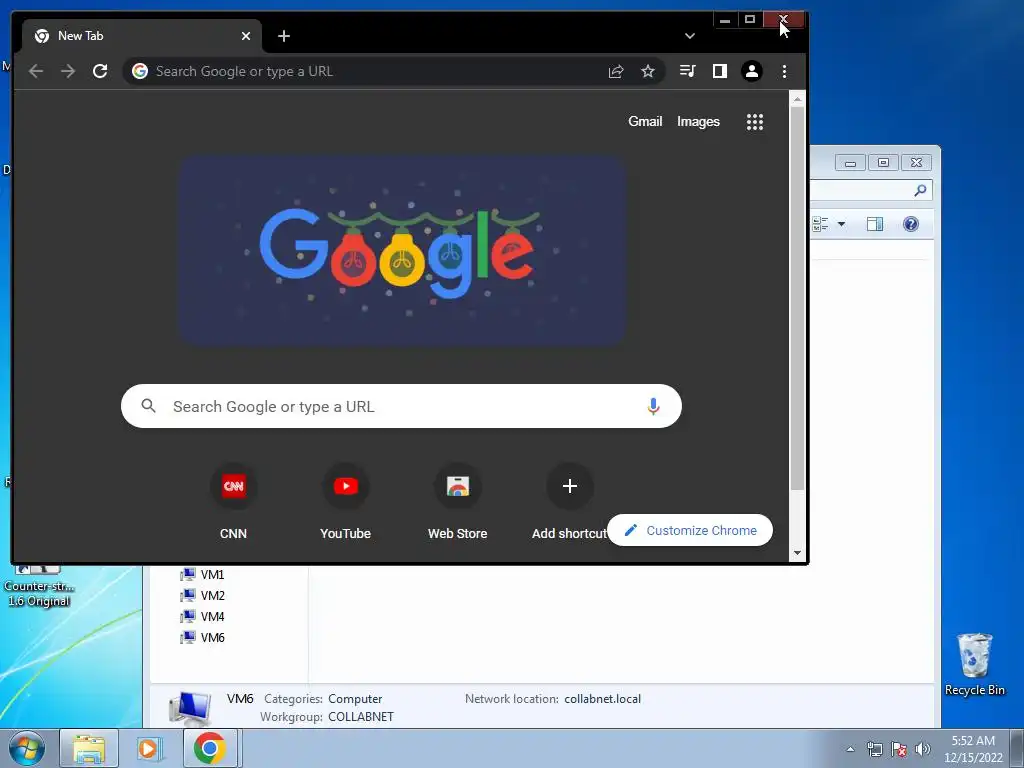Toggle the Chrome side panel
This screenshot has height=768, width=1024.
(720, 71)
